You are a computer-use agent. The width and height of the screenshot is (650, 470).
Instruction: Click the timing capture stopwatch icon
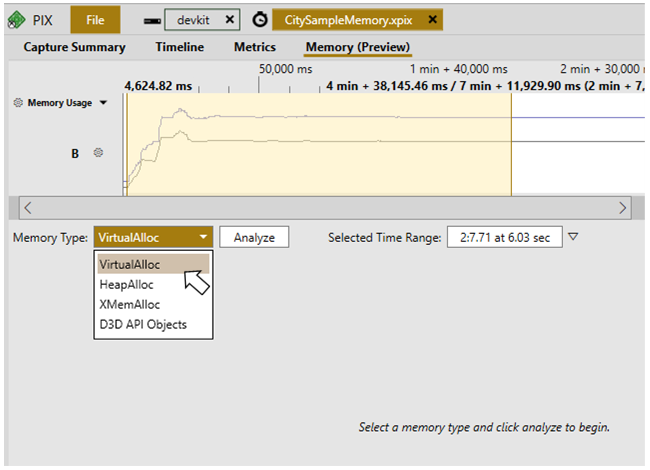(260, 19)
